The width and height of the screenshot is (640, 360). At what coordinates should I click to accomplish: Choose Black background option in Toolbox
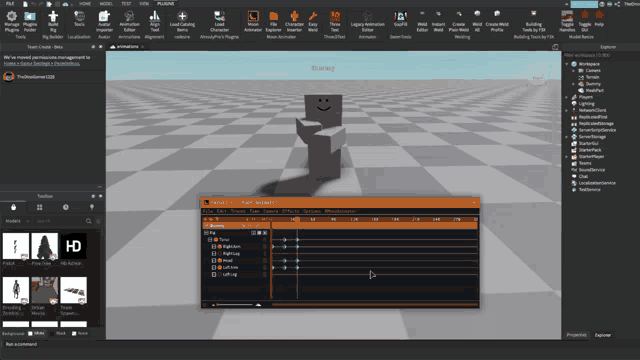52,333
